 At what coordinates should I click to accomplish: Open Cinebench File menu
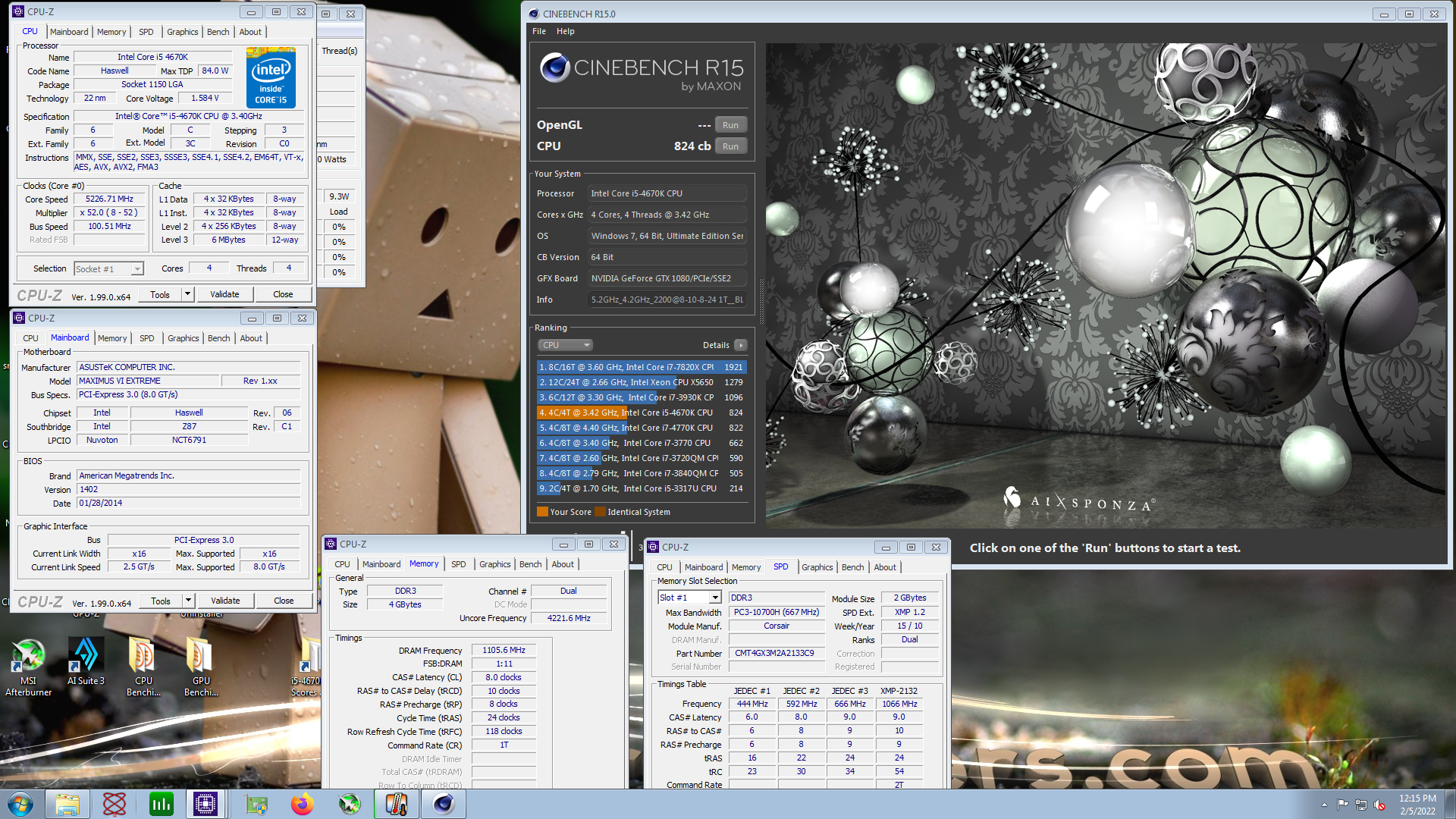(539, 31)
